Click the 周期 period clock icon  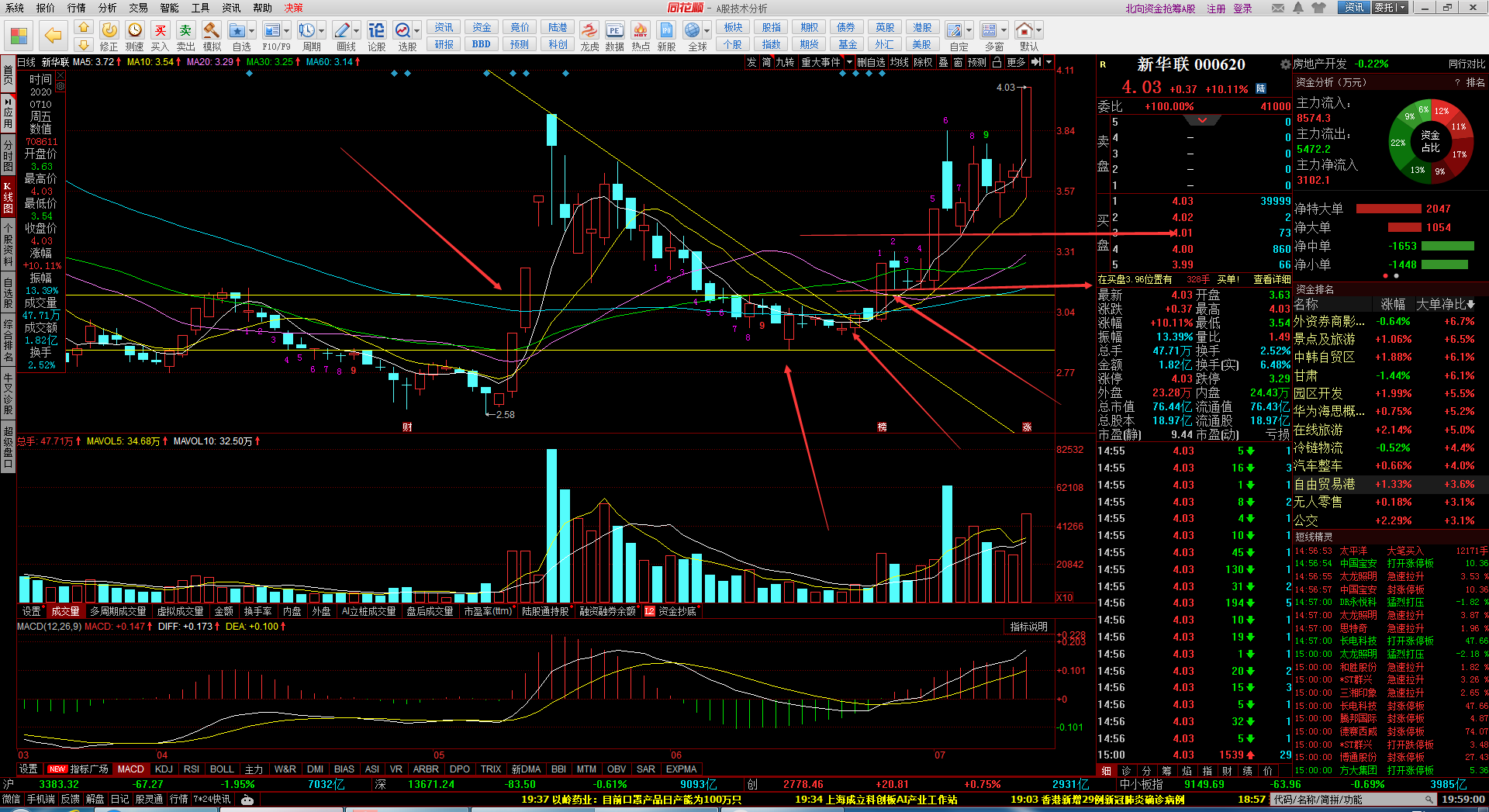pyautogui.click(x=306, y=30)
